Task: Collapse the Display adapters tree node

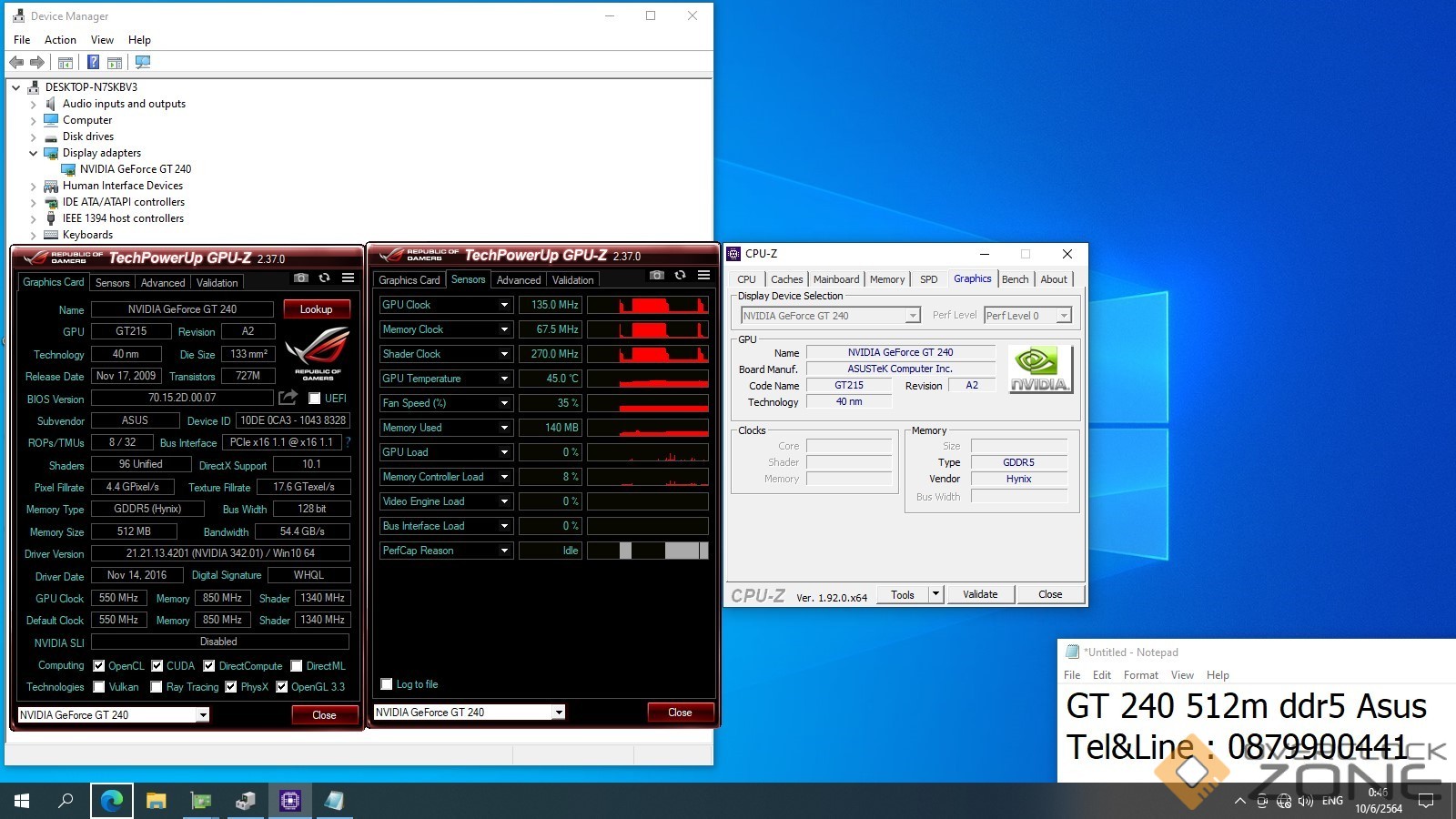Action: [x=34, y=153]
